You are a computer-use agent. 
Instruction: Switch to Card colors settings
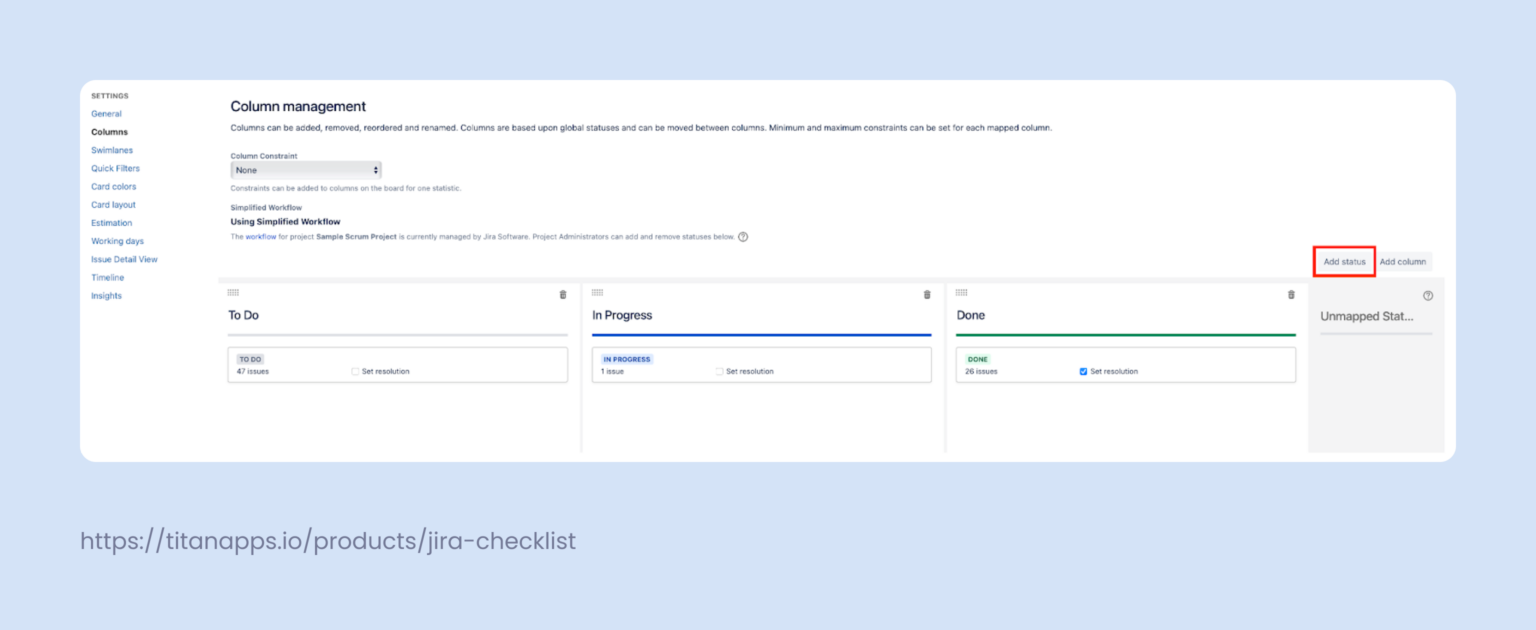pos(113,186)
